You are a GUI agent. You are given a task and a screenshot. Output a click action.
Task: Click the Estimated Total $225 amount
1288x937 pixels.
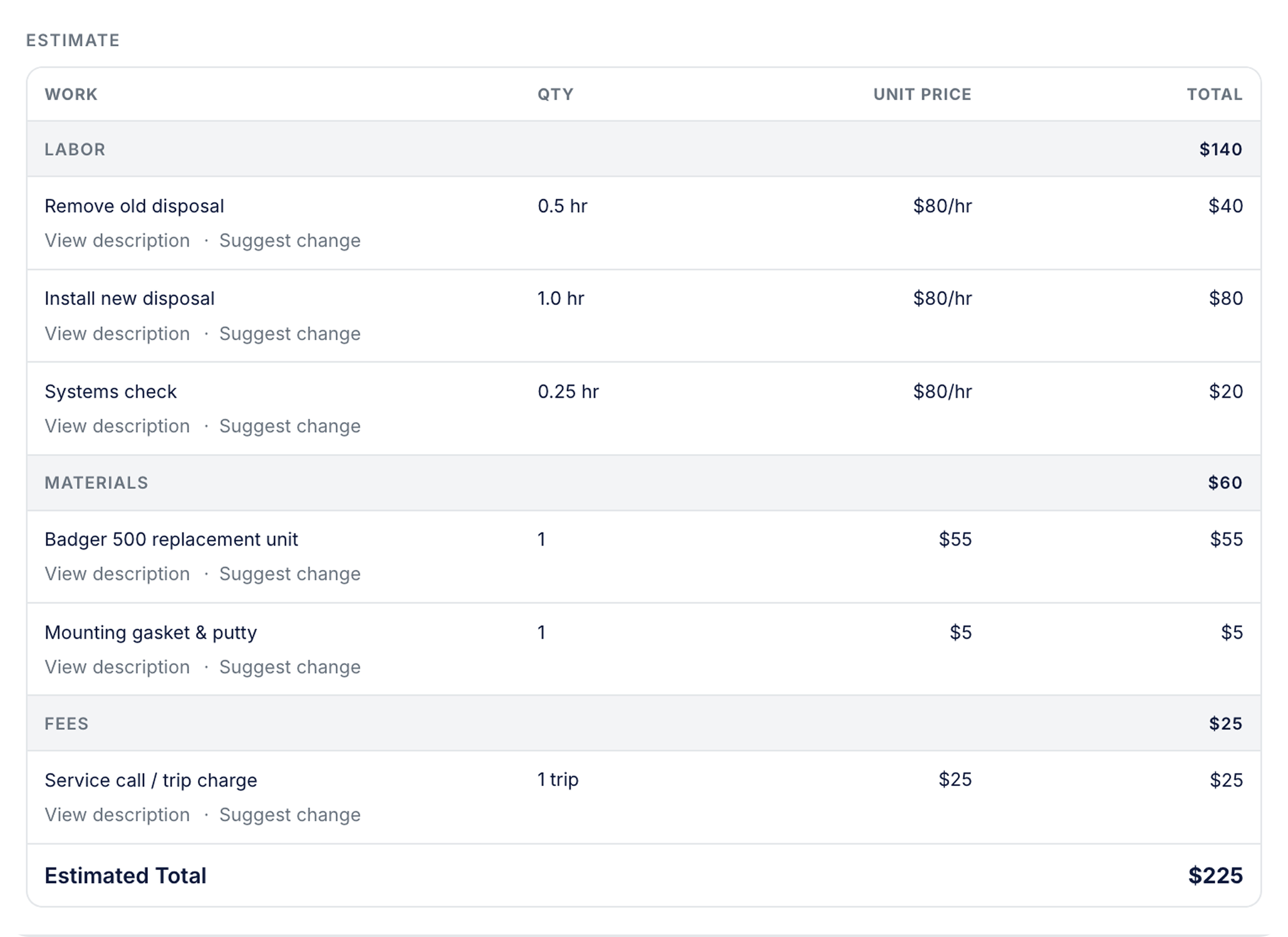click(x=1215, y=876)
